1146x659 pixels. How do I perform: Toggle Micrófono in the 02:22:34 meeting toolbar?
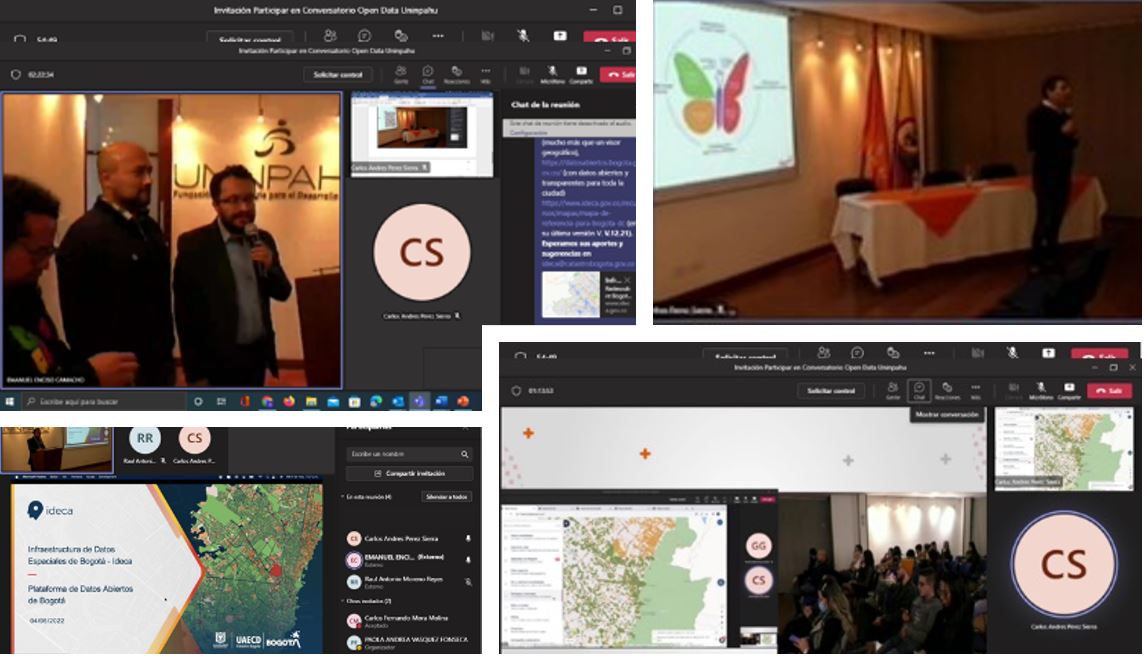pyautogui.click(x=552, y=74)
